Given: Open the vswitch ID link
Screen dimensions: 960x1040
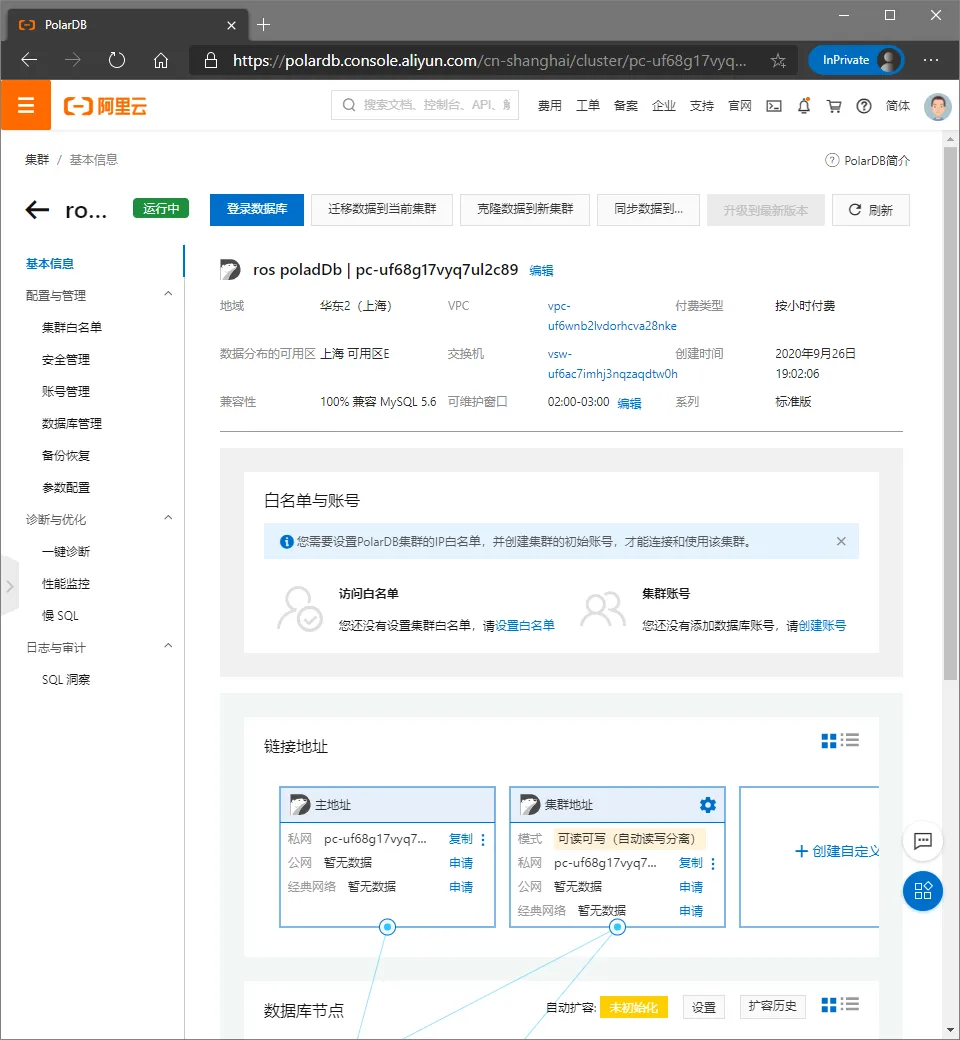Looking at the screenshot, I should pyautogui.click(x=612, y=363).
